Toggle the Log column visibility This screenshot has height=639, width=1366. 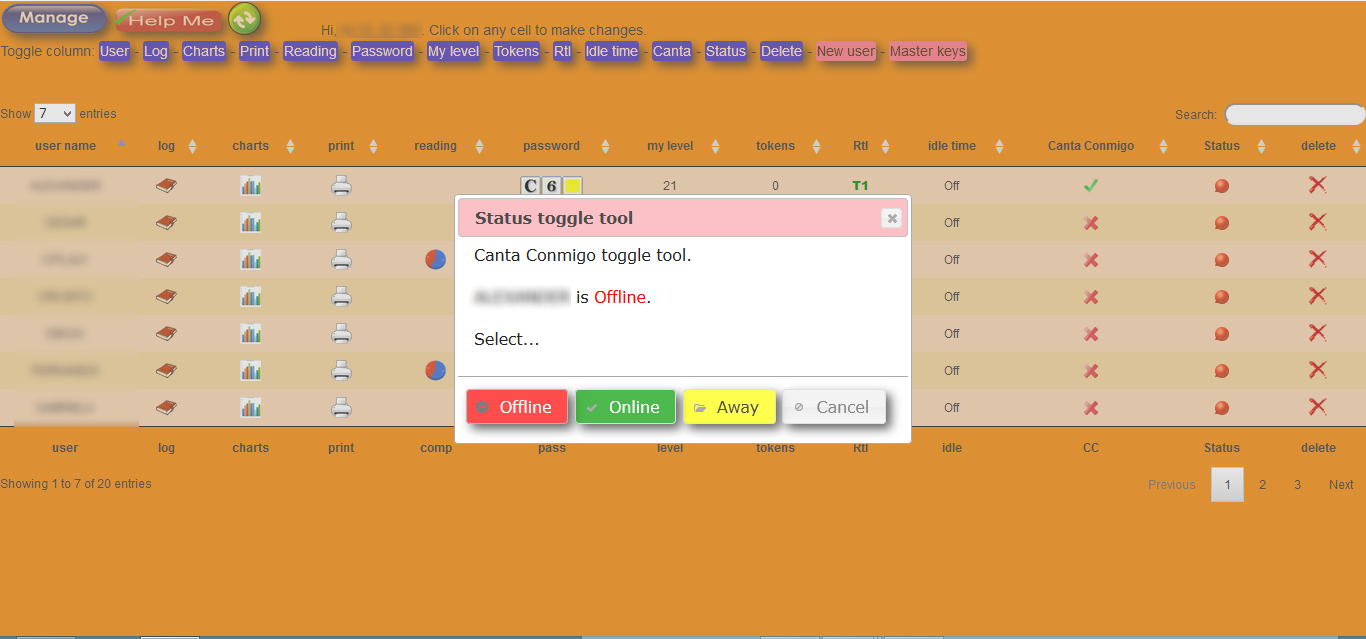point(156,51)
